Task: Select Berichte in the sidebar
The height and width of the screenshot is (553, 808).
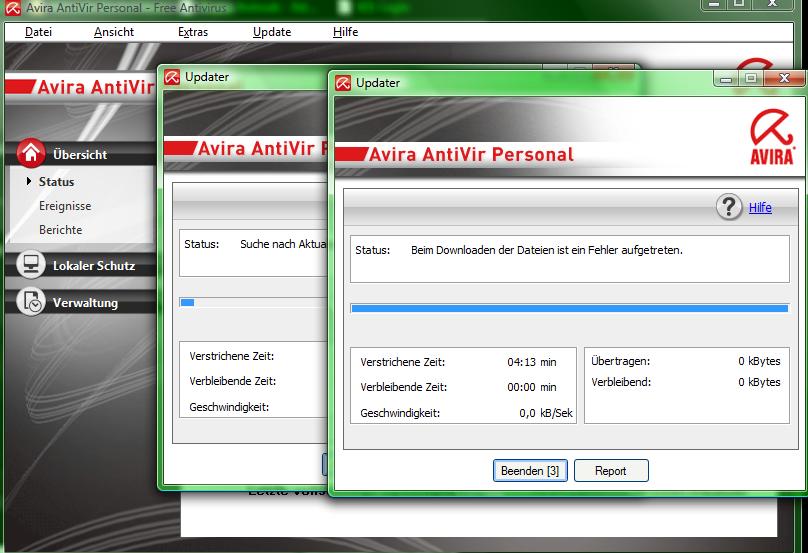Action: (x=60, y=229)
